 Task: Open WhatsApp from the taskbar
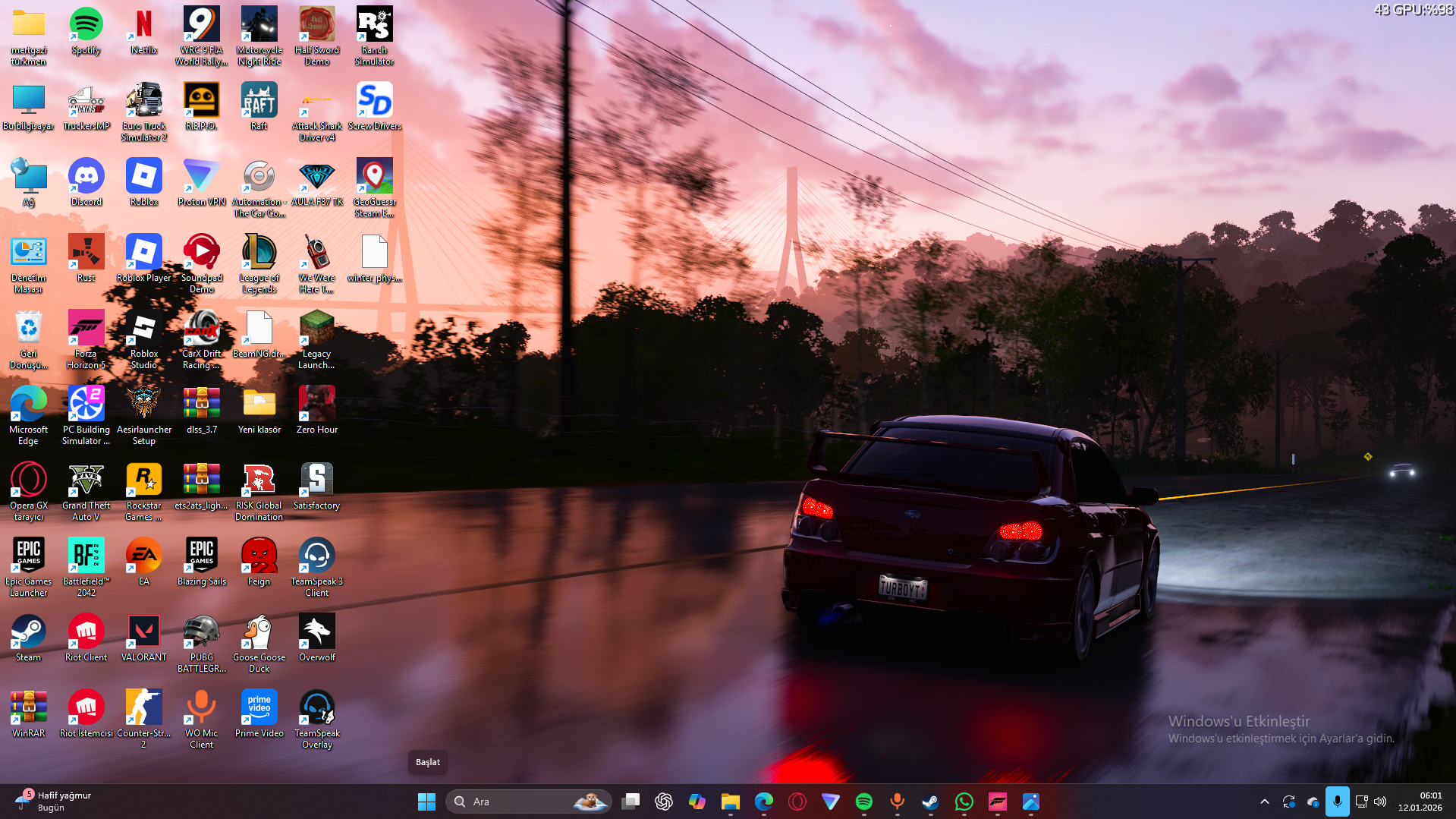[964, 802]
